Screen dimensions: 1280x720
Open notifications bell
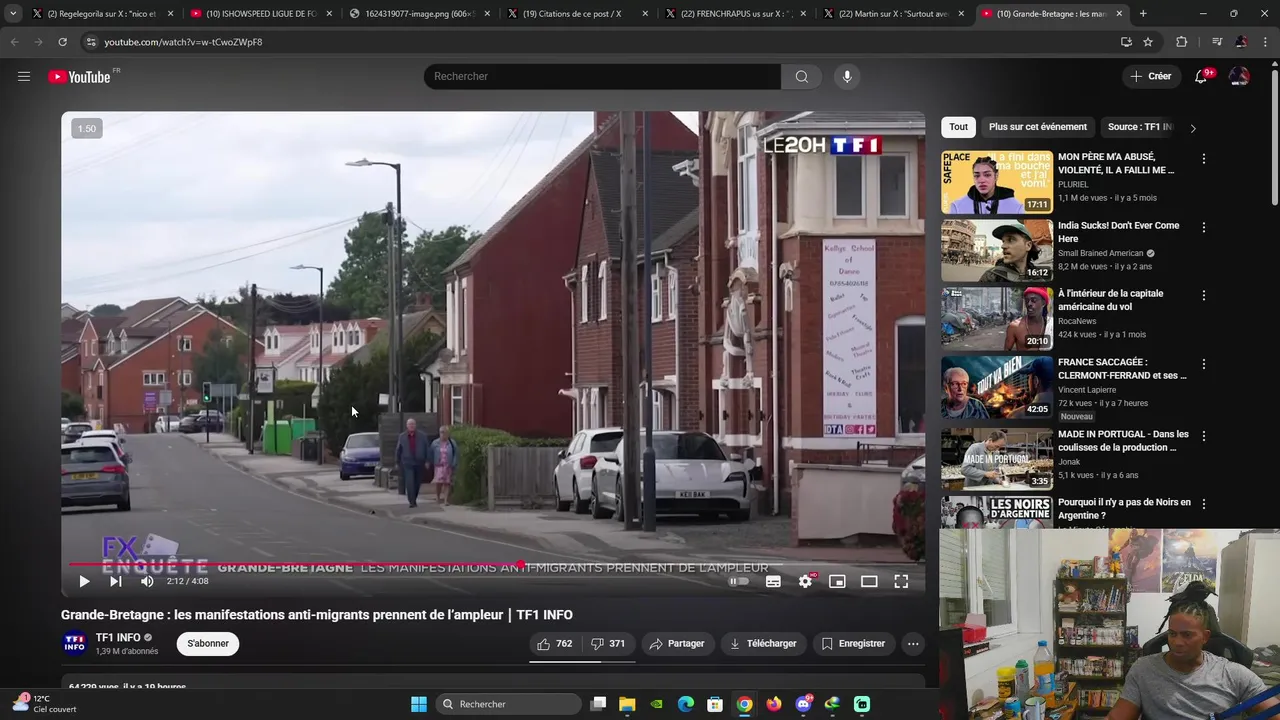pos(1202,76)
